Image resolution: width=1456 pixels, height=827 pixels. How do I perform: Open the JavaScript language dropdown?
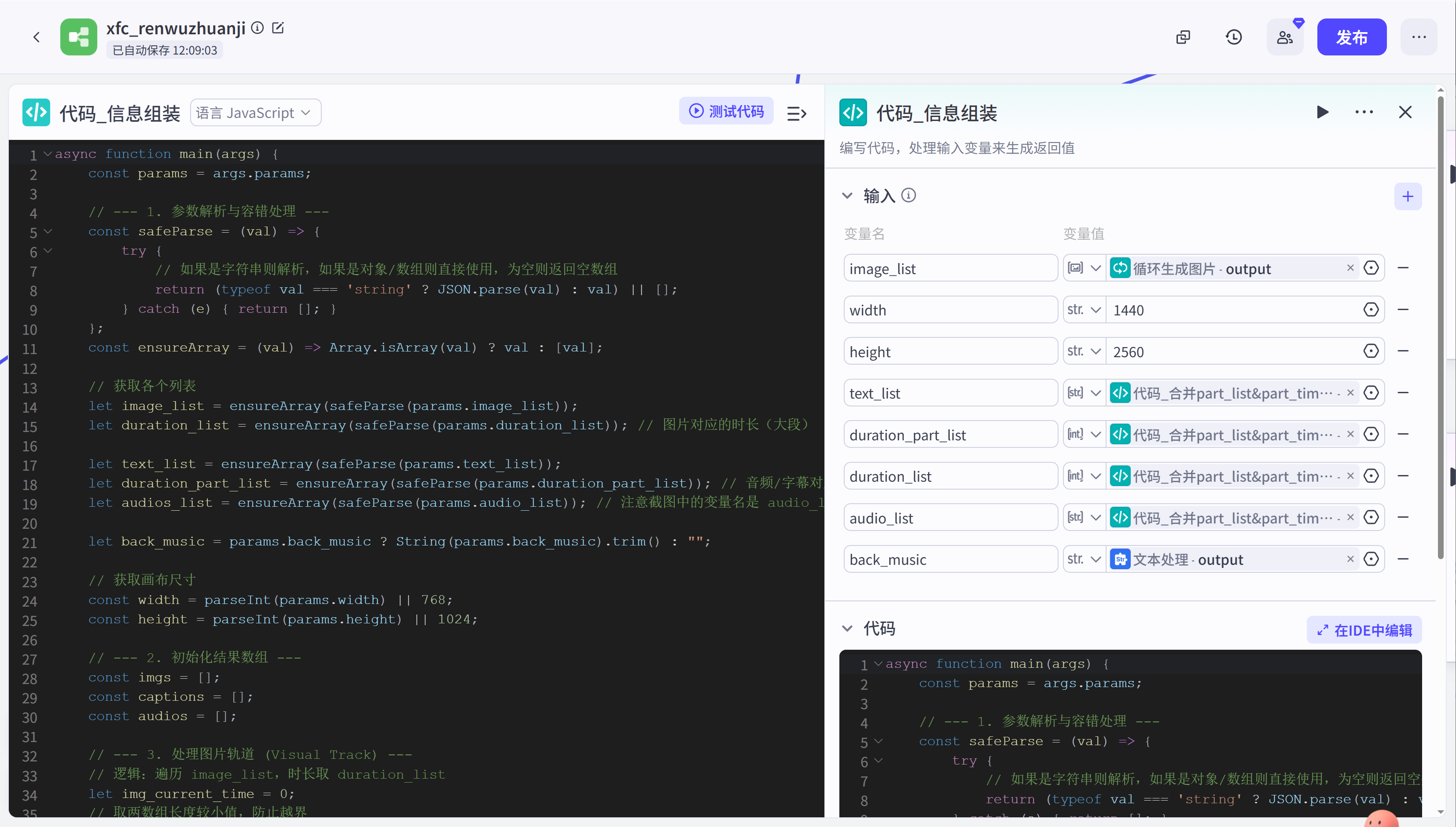click(x=255, y=113)
